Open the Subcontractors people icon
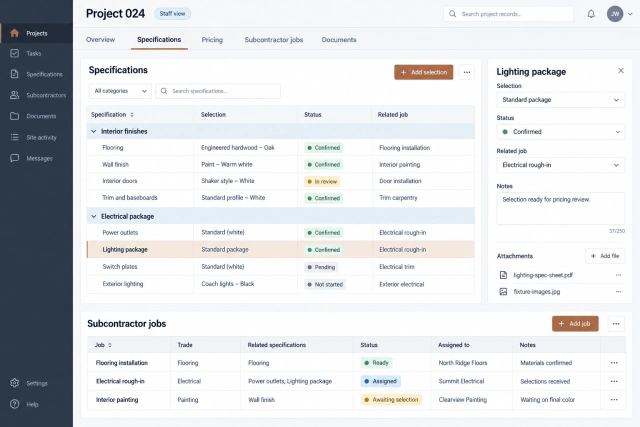The image size is (640, 427). click(14, 95)
